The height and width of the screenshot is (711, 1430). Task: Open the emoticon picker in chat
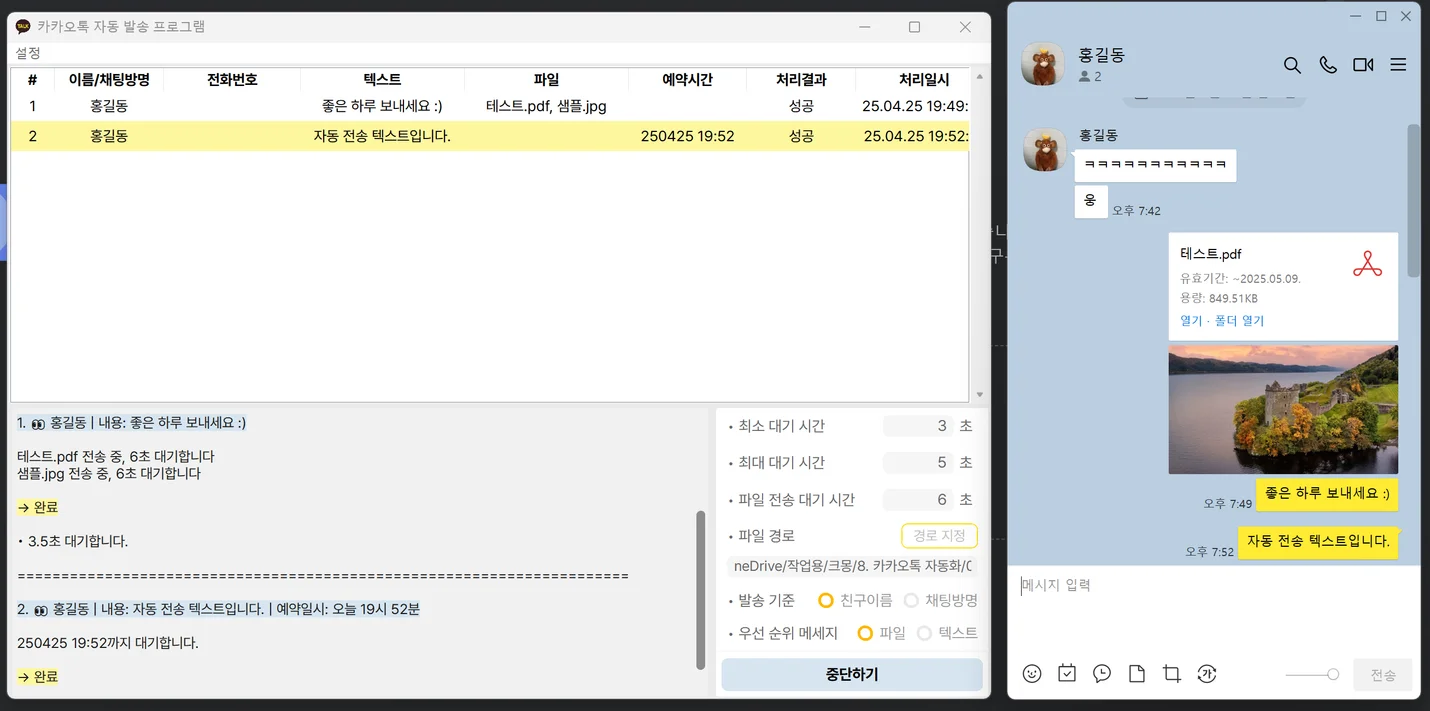click(x=1032, y=674)
